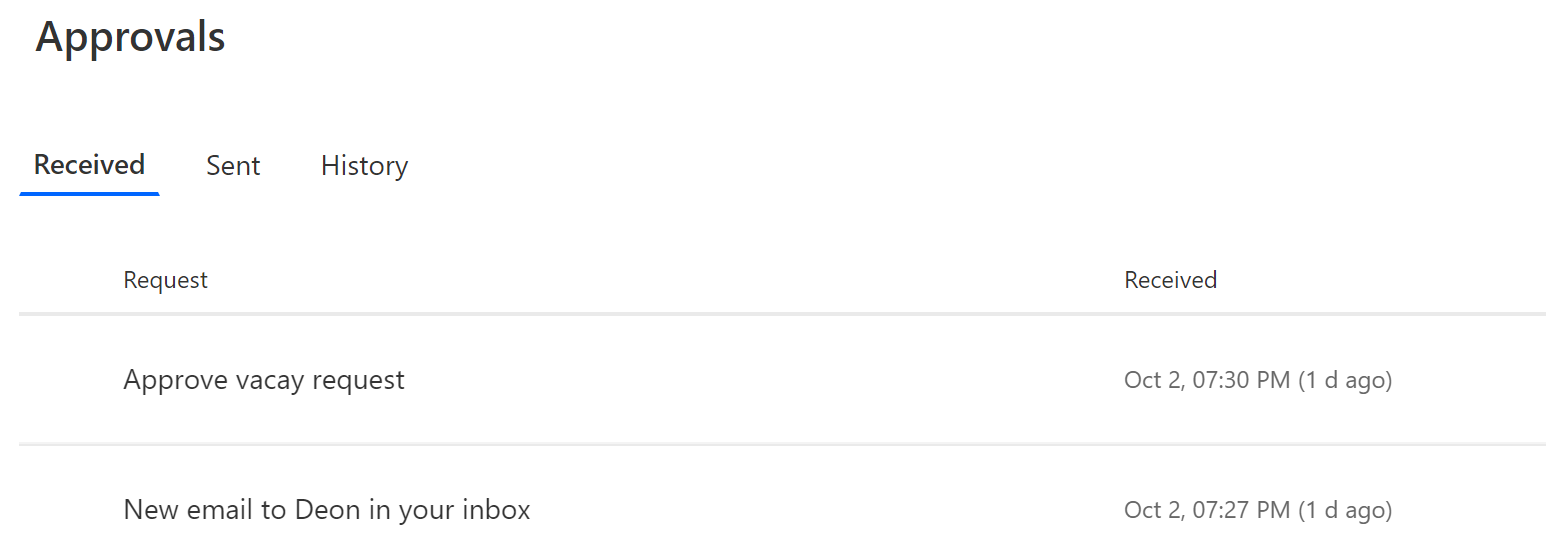Select the Oct 2, 07:27 PM timestamp
Screen dimensions: 1546x558
click(1206, 510)
